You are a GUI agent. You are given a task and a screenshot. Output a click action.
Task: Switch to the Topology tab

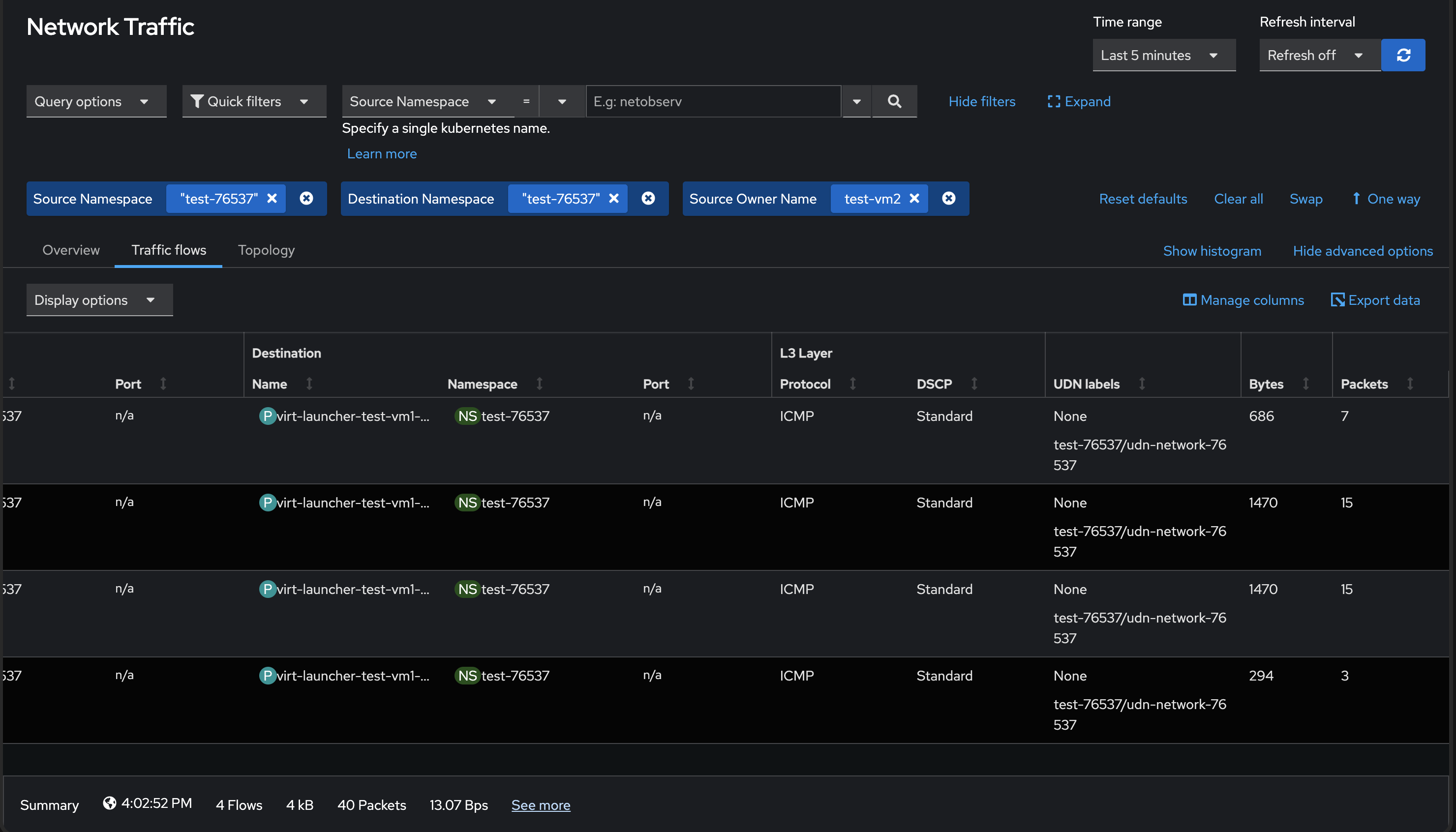coord(266,250)
